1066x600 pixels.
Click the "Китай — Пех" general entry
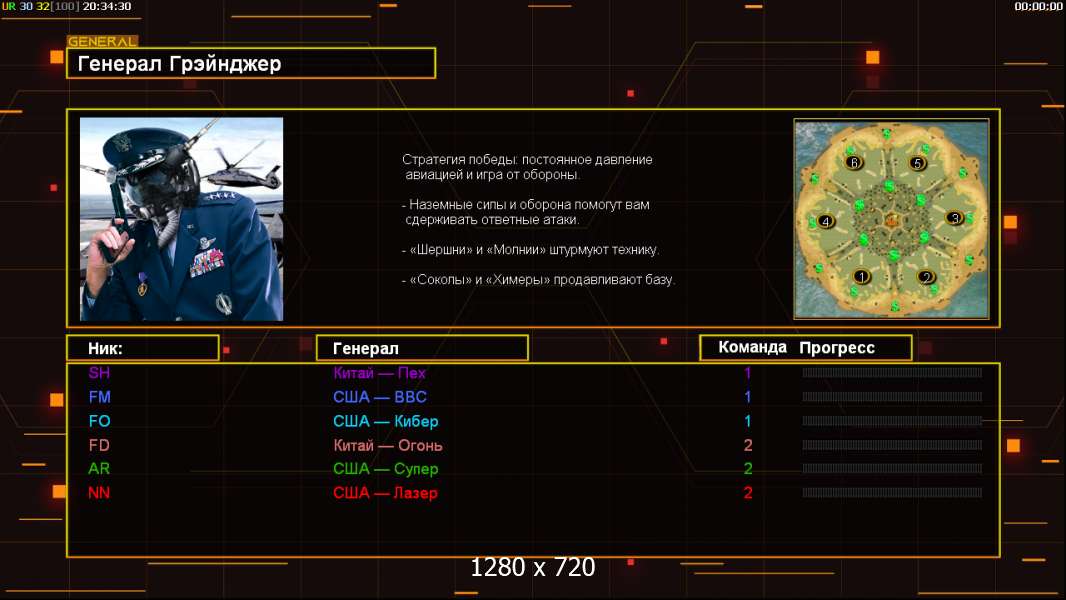tap(379, 372)
